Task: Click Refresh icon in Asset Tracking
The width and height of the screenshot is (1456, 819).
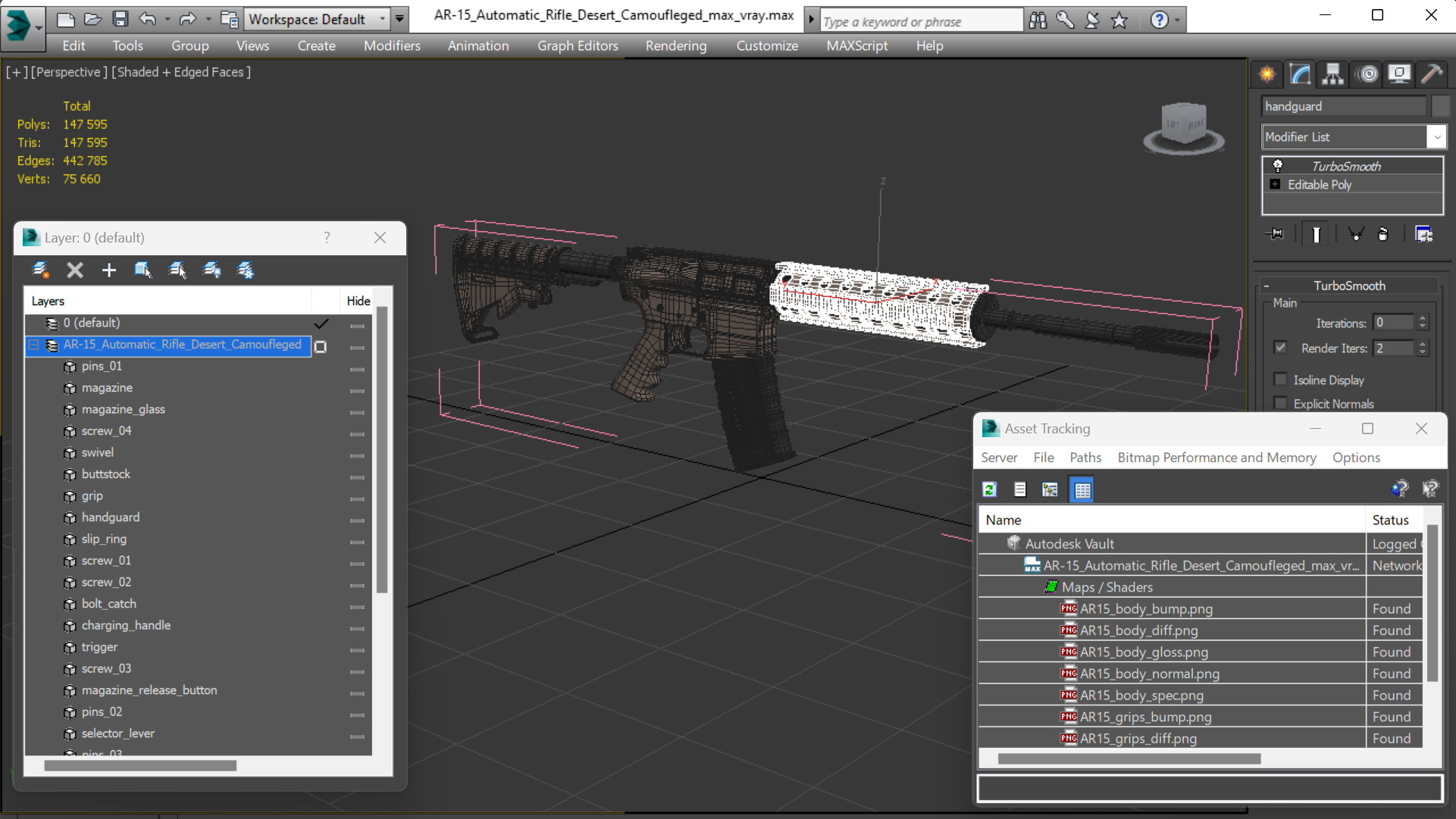Action: (x=990, y=489)
